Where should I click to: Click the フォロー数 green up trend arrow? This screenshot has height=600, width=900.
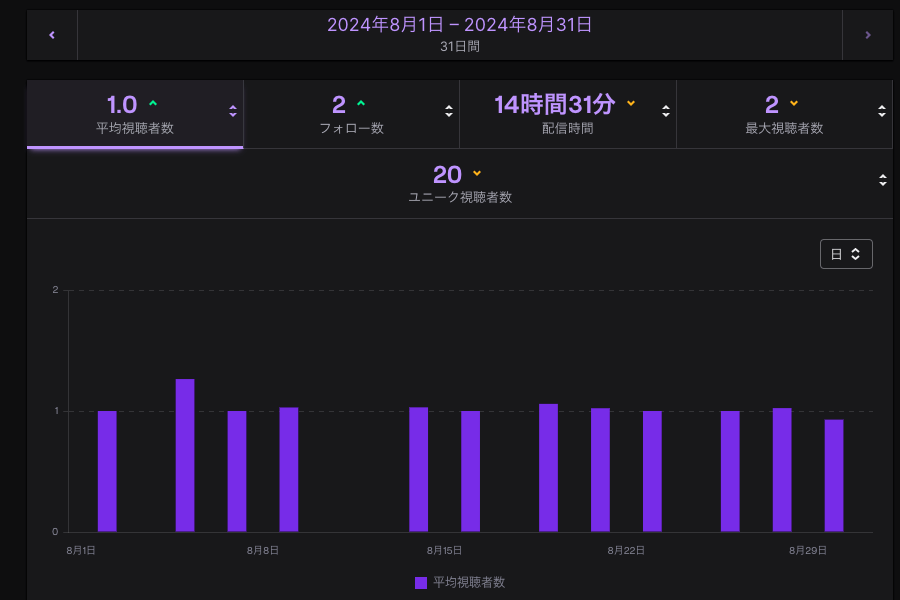[x=361, y=103]
